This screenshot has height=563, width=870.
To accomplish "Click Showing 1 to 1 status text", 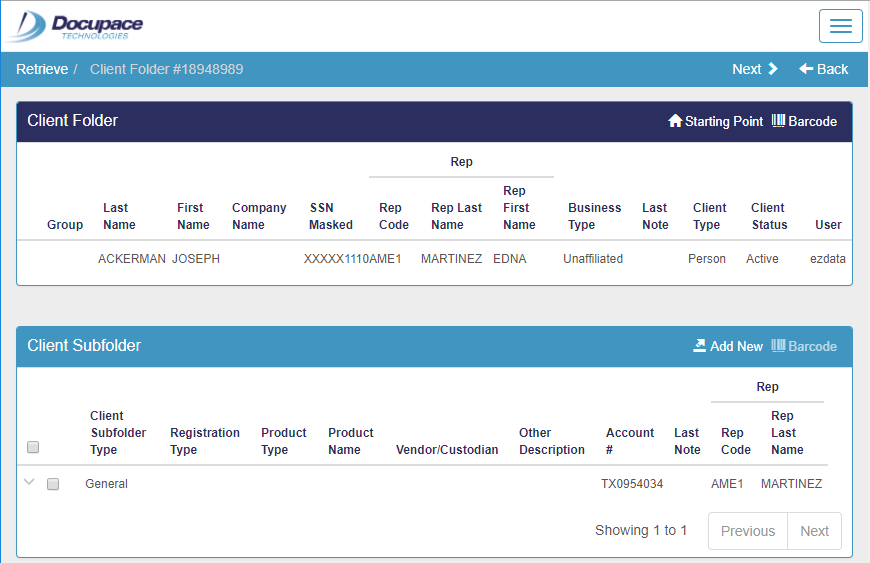I will [x=641, y=530].
